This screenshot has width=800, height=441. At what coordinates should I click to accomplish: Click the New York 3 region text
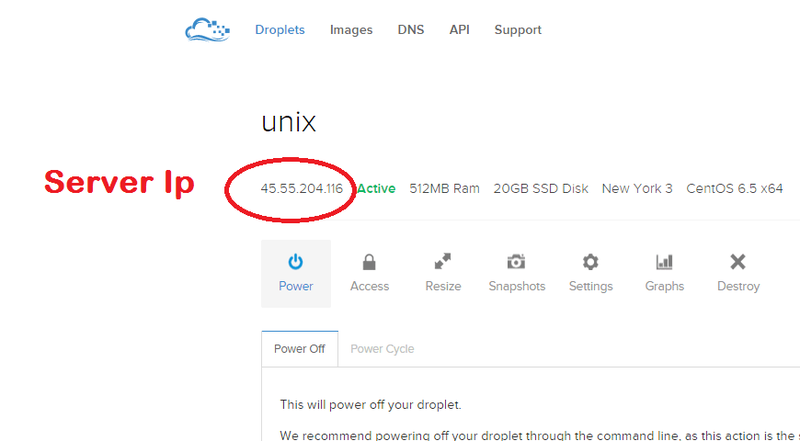637,188
